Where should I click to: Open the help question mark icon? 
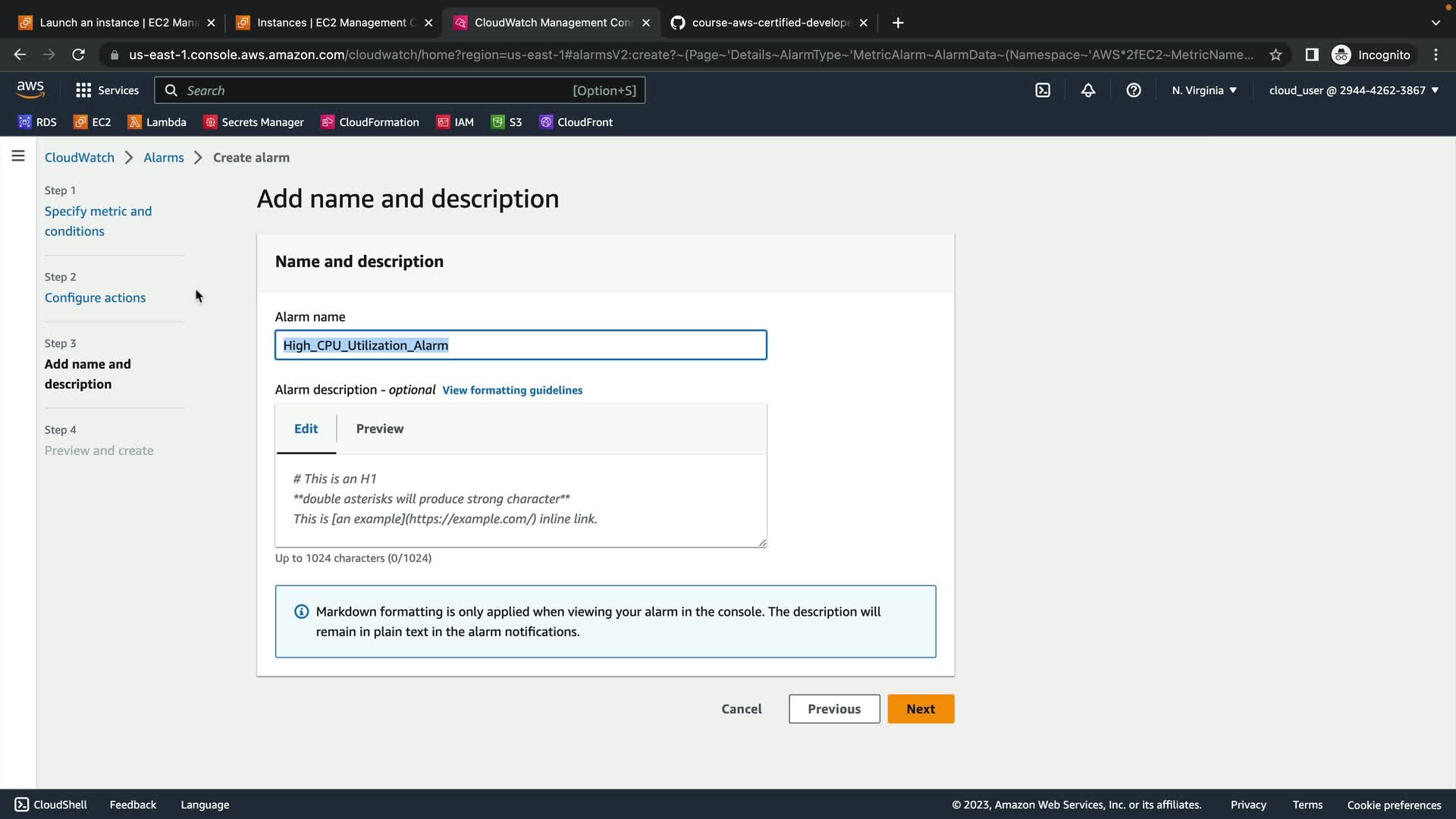click(x=1134, y=90)
